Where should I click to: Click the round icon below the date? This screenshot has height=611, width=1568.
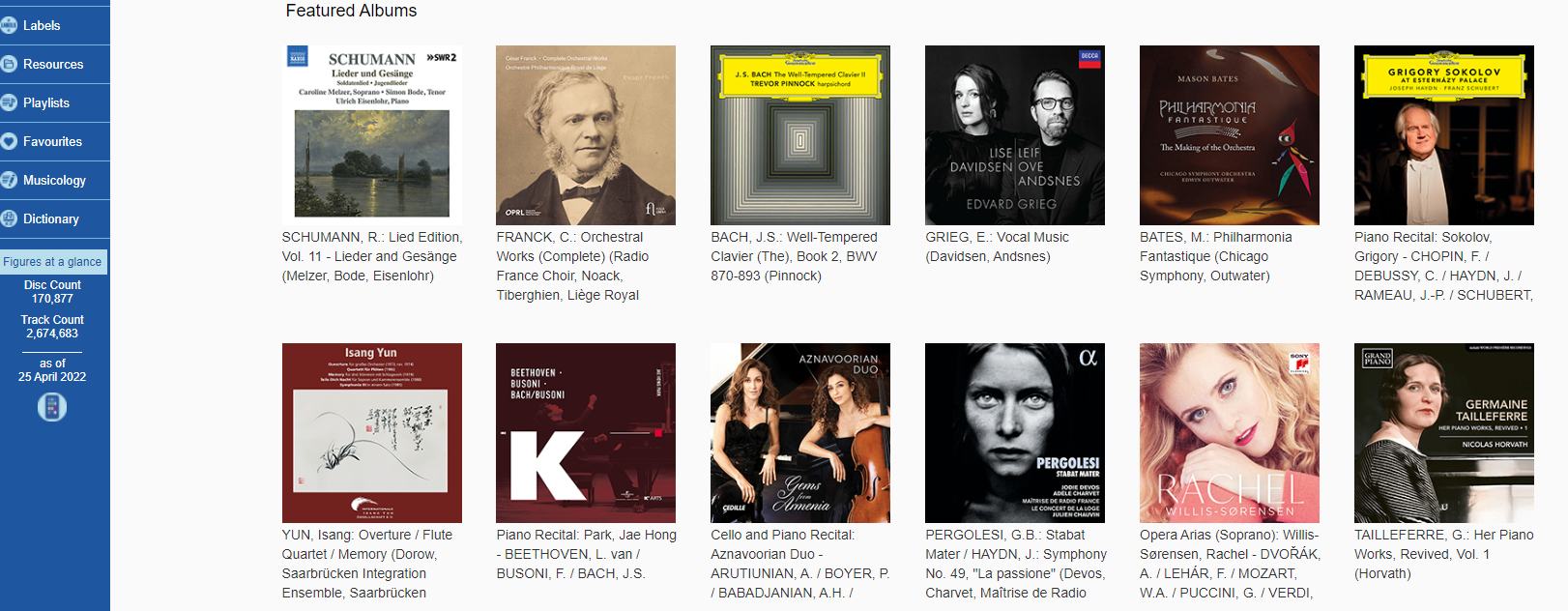[x=52, y=407]
